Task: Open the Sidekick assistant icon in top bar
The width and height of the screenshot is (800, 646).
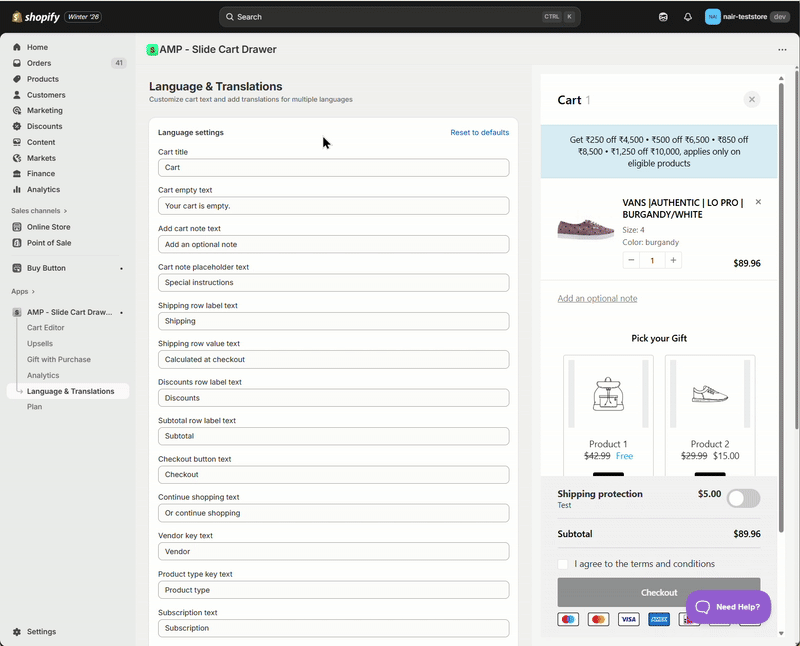Action: [x=663, y=17]
